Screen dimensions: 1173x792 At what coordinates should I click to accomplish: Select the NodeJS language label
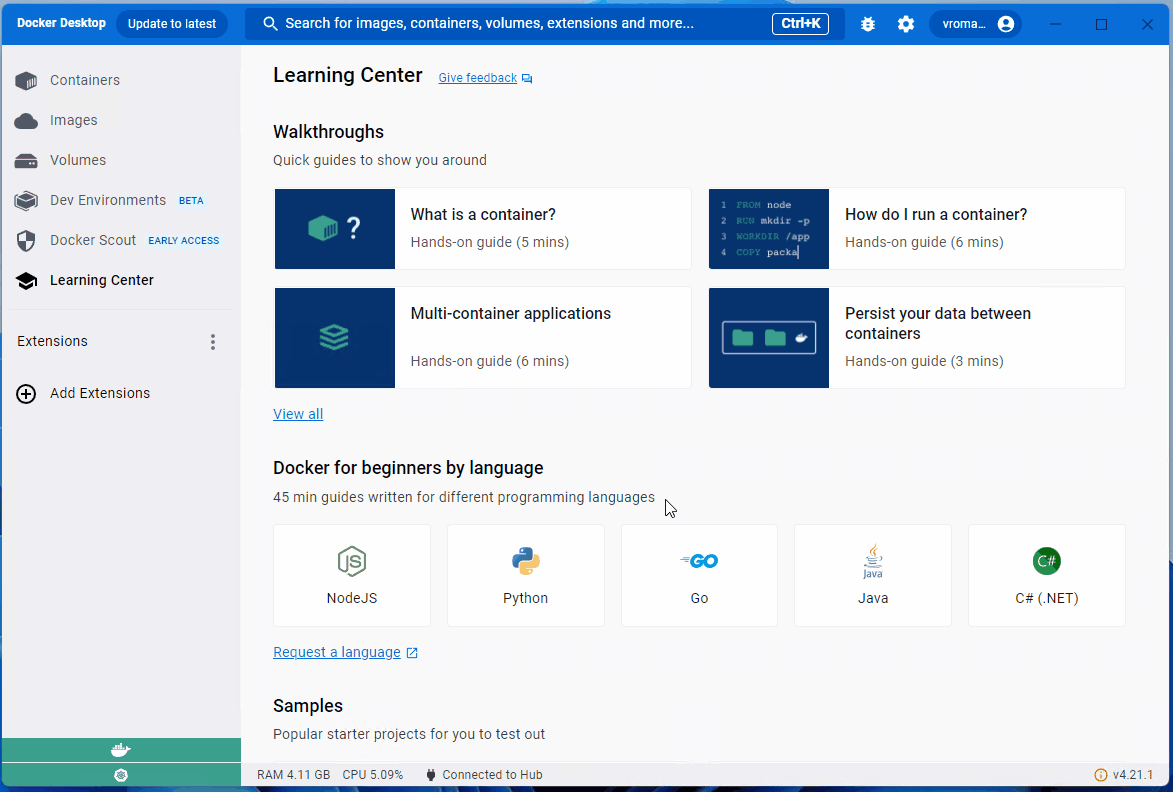coord(352,598)
